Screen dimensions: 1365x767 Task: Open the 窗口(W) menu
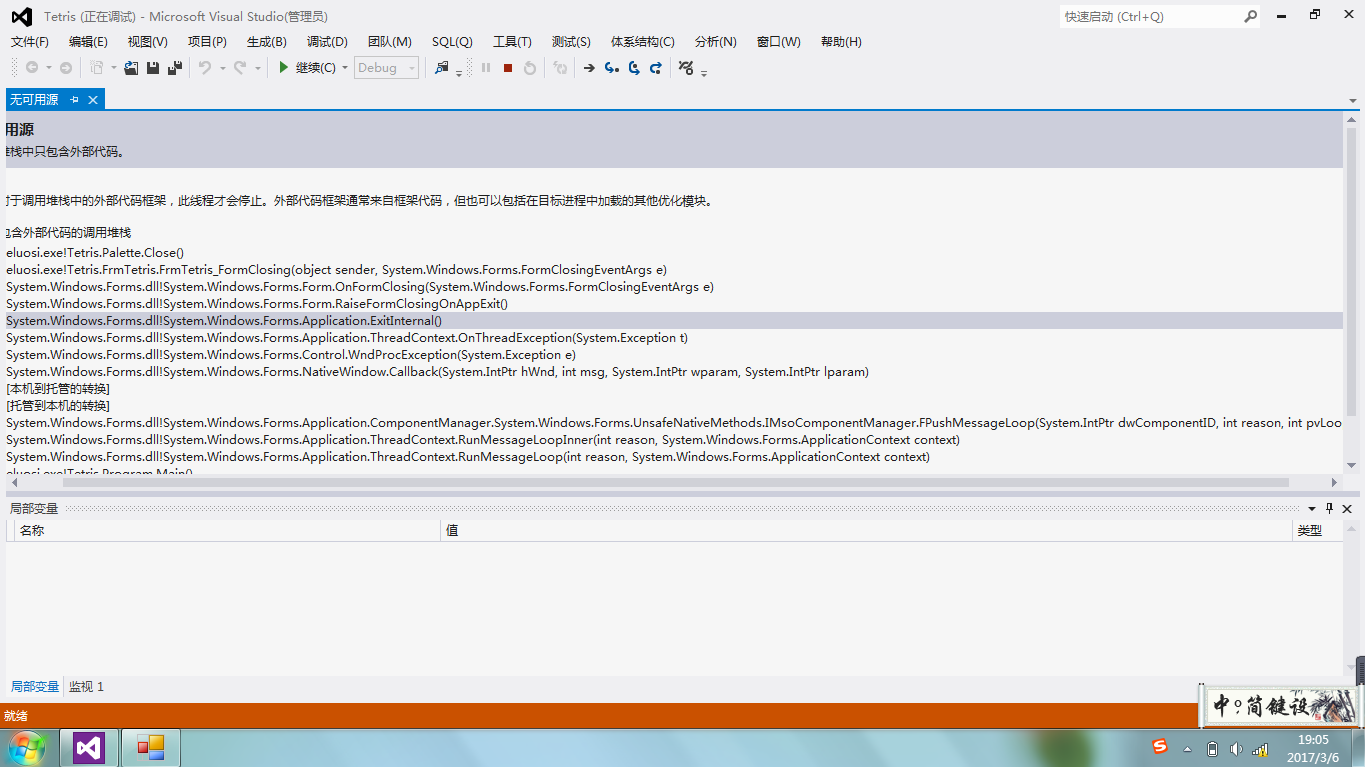(779, 42)
